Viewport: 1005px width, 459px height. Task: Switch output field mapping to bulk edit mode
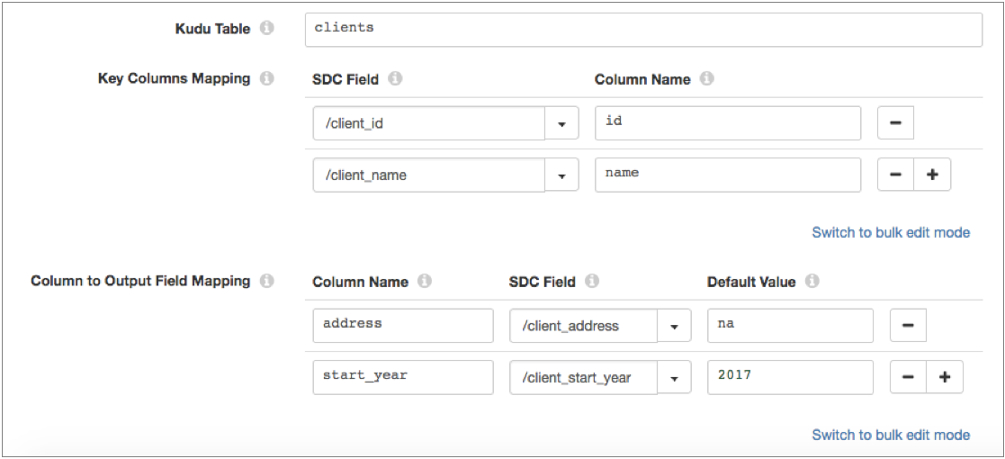(x=890, y=435)
